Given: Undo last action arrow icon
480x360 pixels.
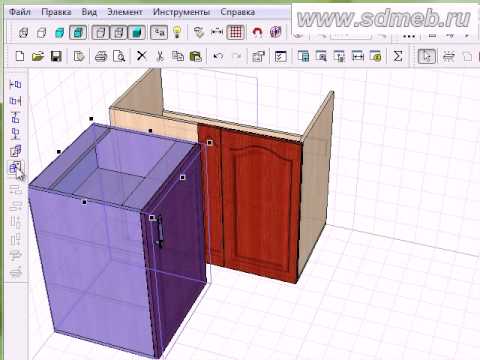Looking at the screenshot, I should pos(218,56).
